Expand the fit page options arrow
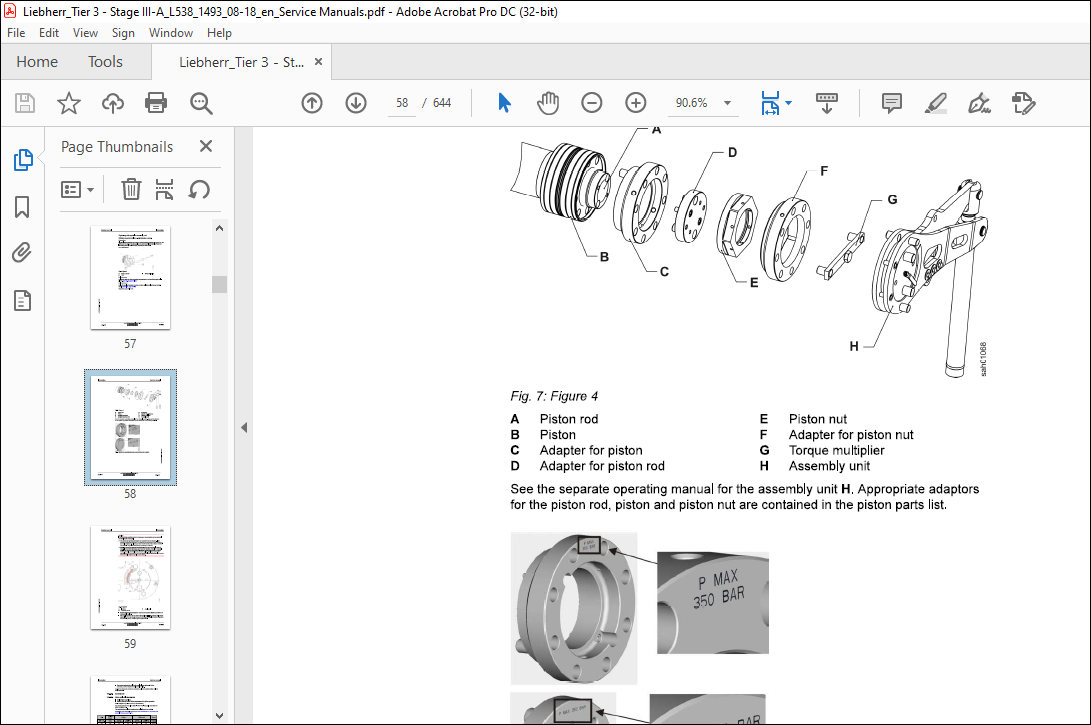 788,103
